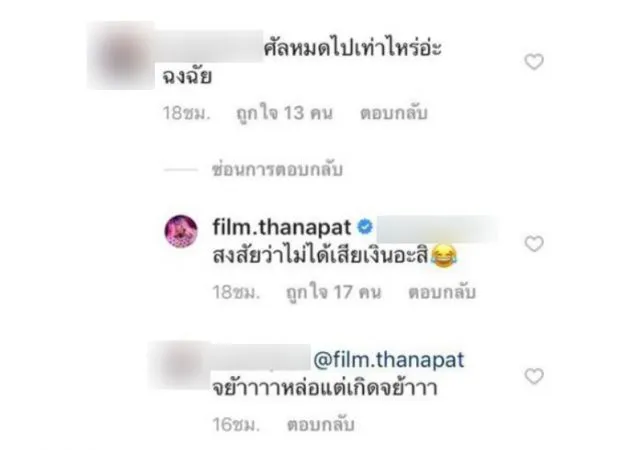This screenshot has height=450, width=640.
Task: Open the blurred avatar of the top commenter
Action: 121,56
